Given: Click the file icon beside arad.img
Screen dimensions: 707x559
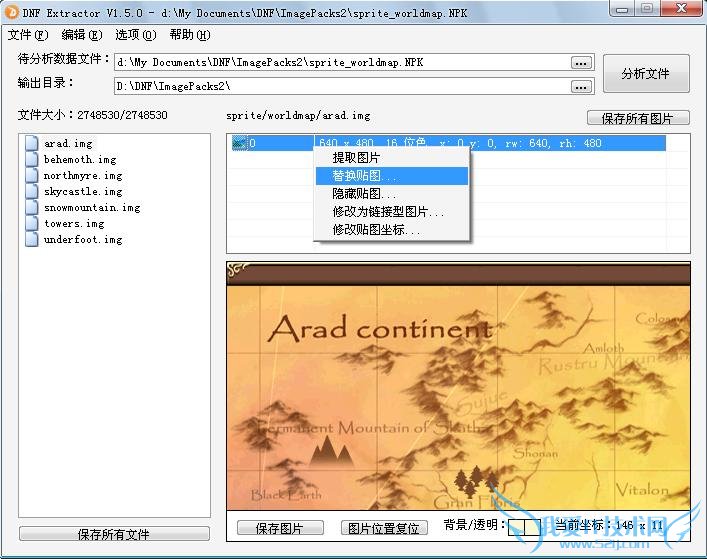Looking at the screenshot, I should tap(32, 143).
